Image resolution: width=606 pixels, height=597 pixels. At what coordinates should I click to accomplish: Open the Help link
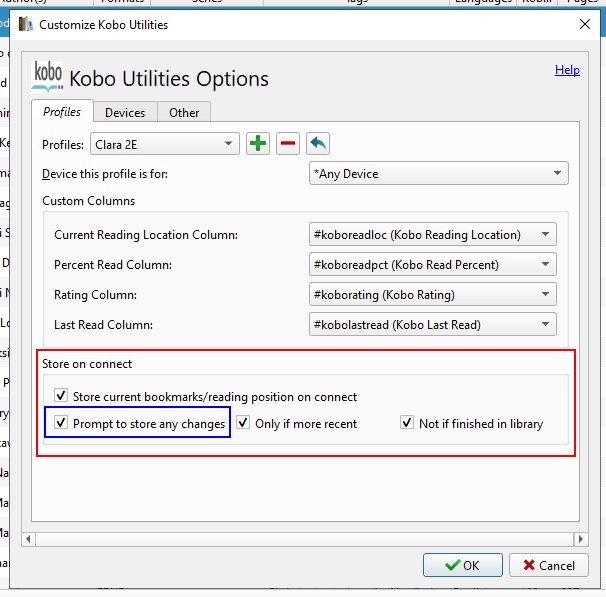[567, 70]
